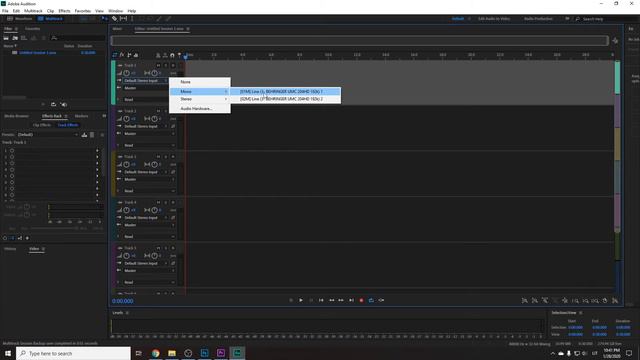The width and height of the screenshot is (640, 360).
Task: Open the Favorites menu
Action: tap(82, 11)
